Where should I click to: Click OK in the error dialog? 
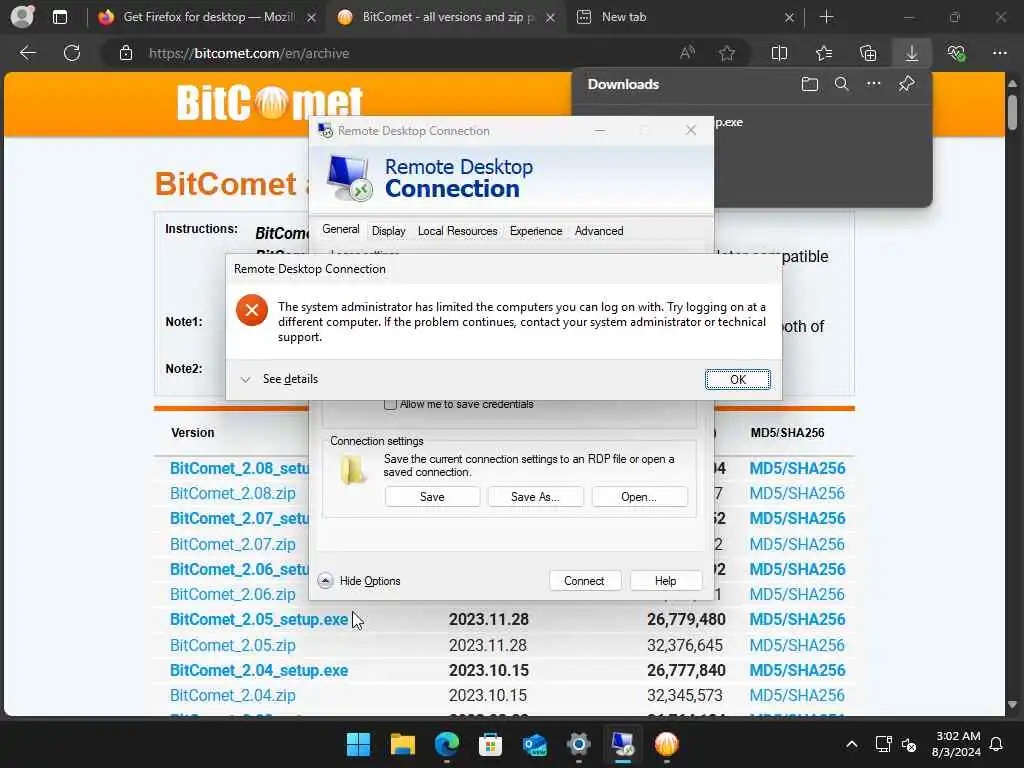click(x=737, y=379)
